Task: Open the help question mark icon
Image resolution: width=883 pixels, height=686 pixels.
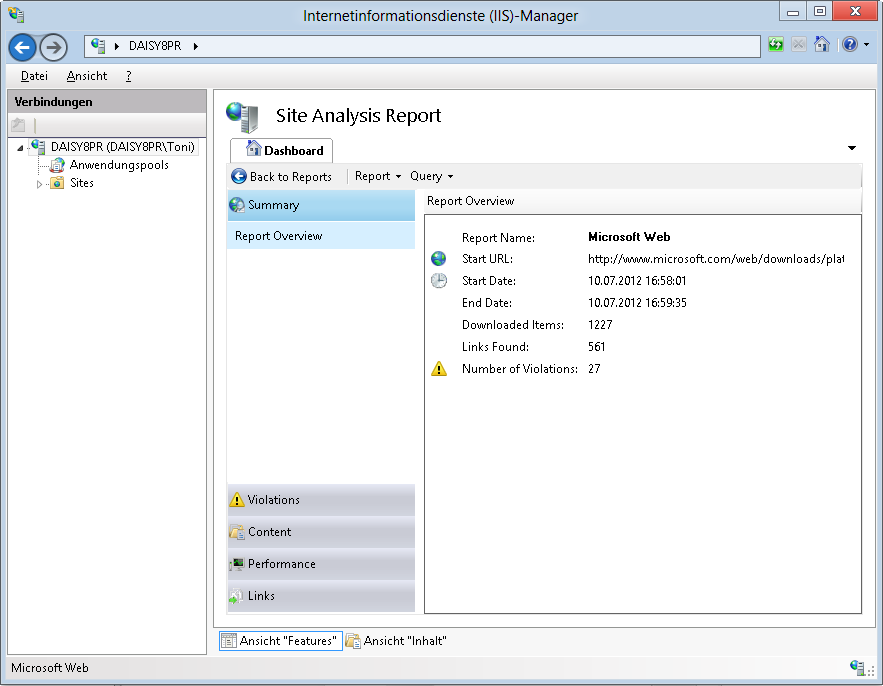Action: point(849,45)
